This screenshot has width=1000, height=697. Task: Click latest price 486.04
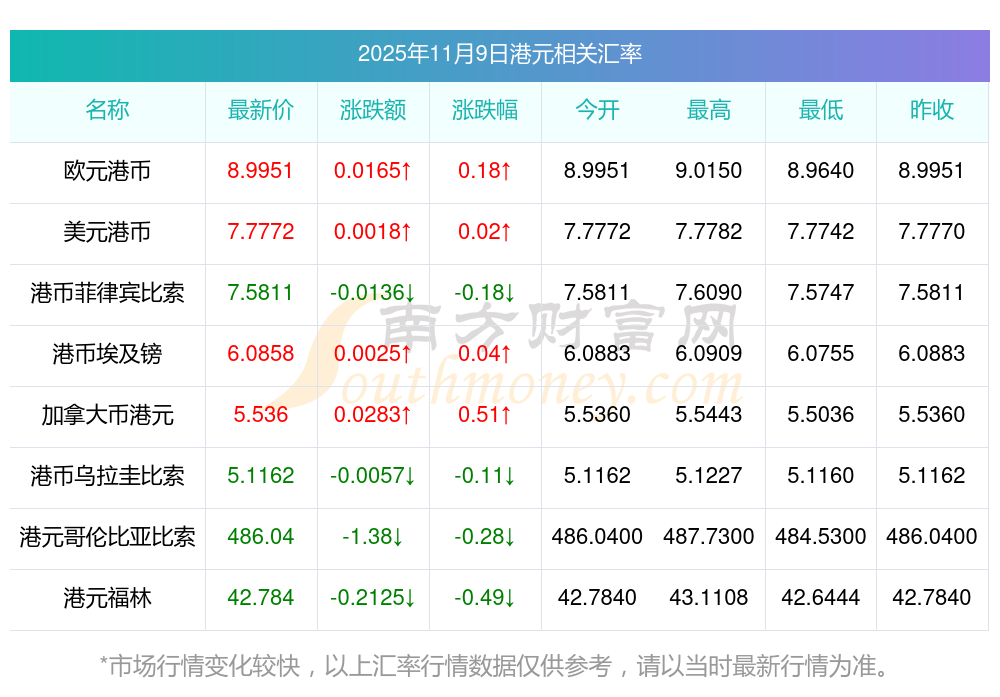pos(260,537)
